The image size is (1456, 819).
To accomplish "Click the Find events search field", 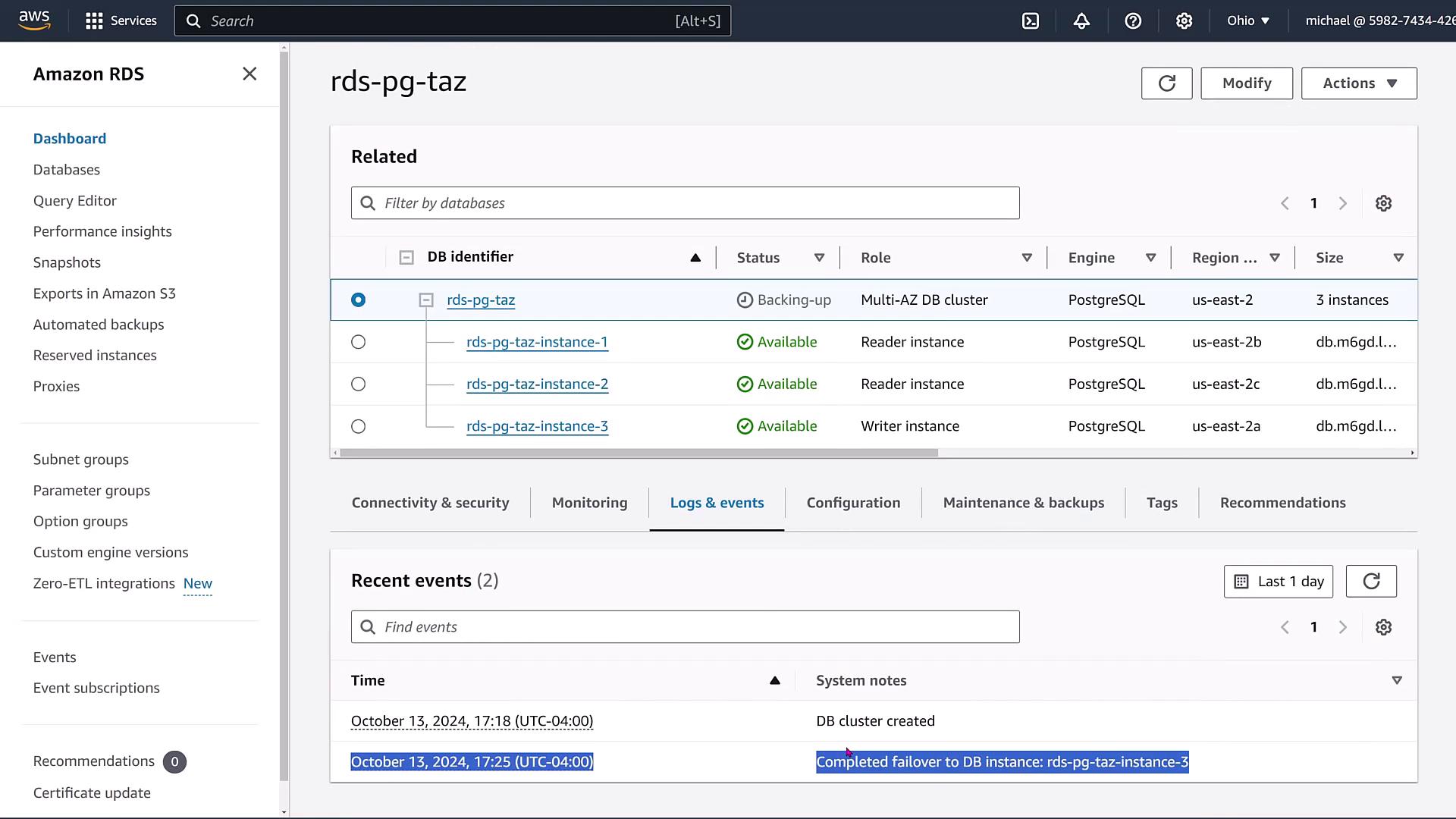I will click(x=685, y=627).
